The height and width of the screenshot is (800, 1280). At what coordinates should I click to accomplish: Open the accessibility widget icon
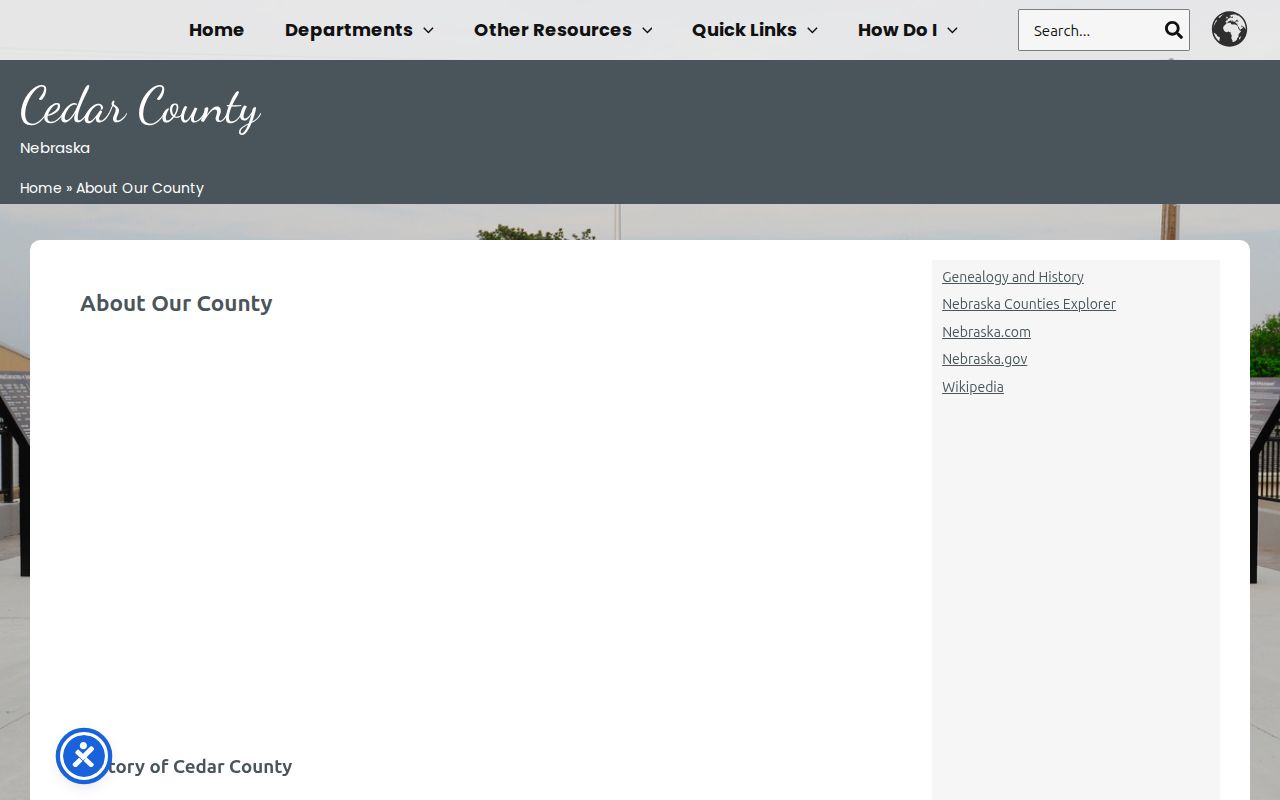click(84, 756)
